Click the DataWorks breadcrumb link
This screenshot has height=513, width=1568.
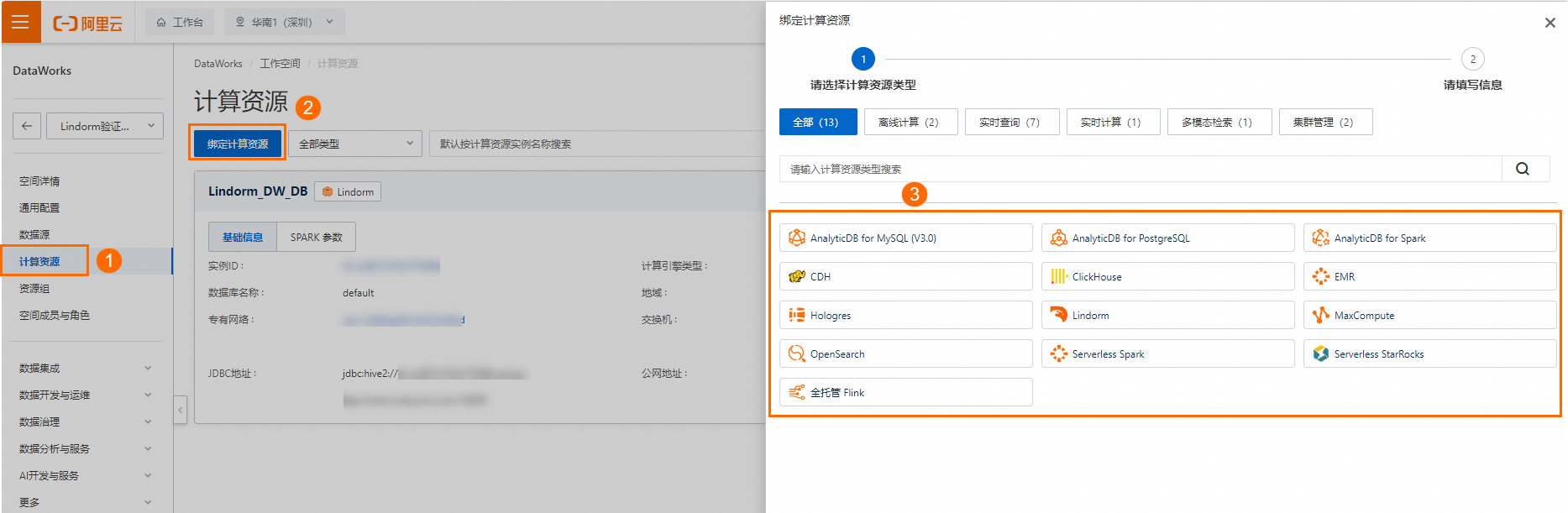218,64
